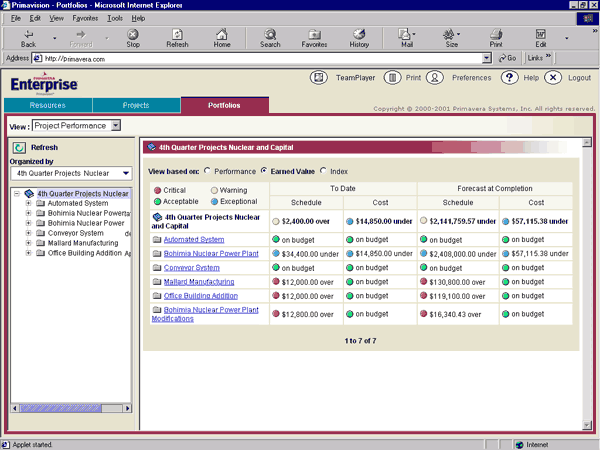
Task: Select the Index radio button
Action: (x=323, y=171)
